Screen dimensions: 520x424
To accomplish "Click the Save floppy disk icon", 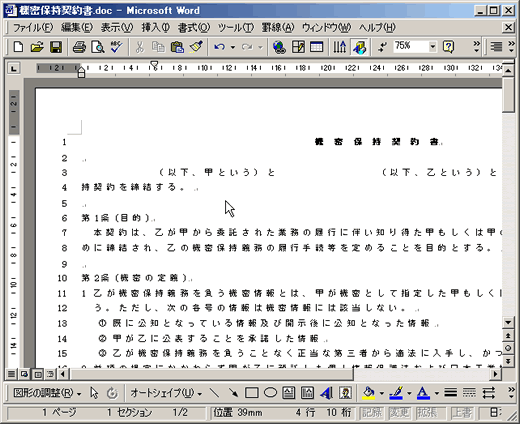I will [x=56, y=47].
